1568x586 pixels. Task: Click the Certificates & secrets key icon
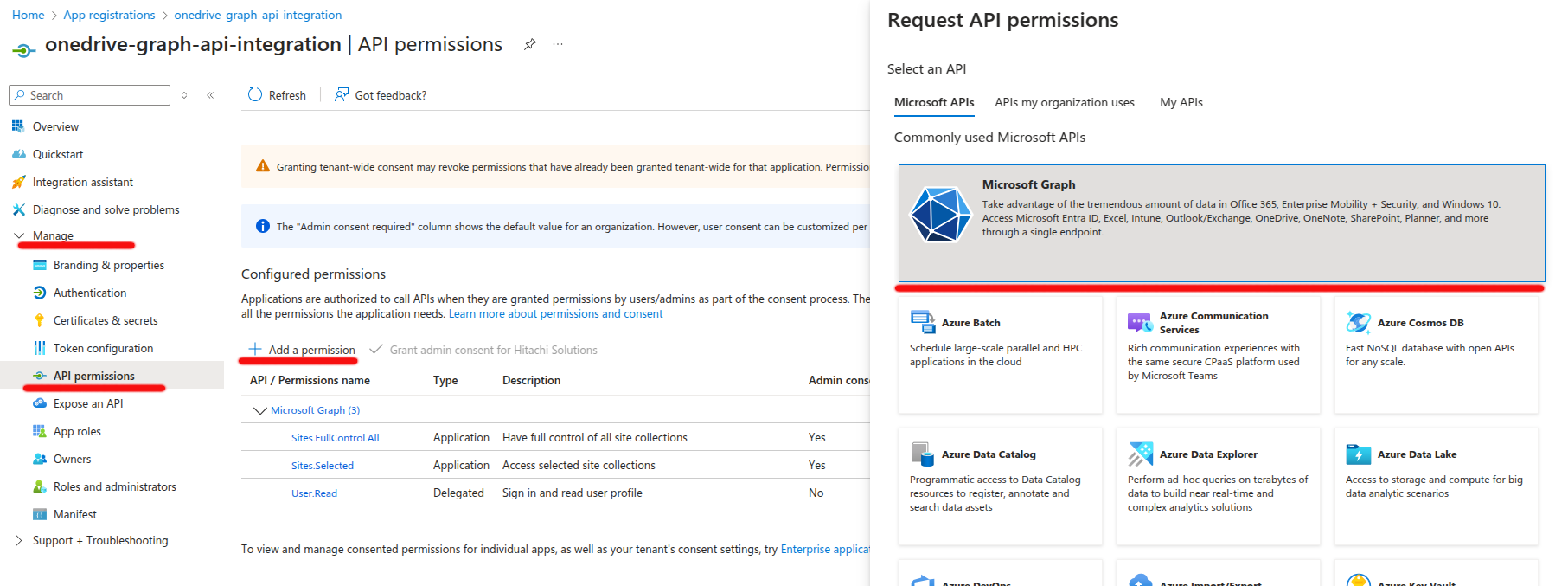click(40, 320)
